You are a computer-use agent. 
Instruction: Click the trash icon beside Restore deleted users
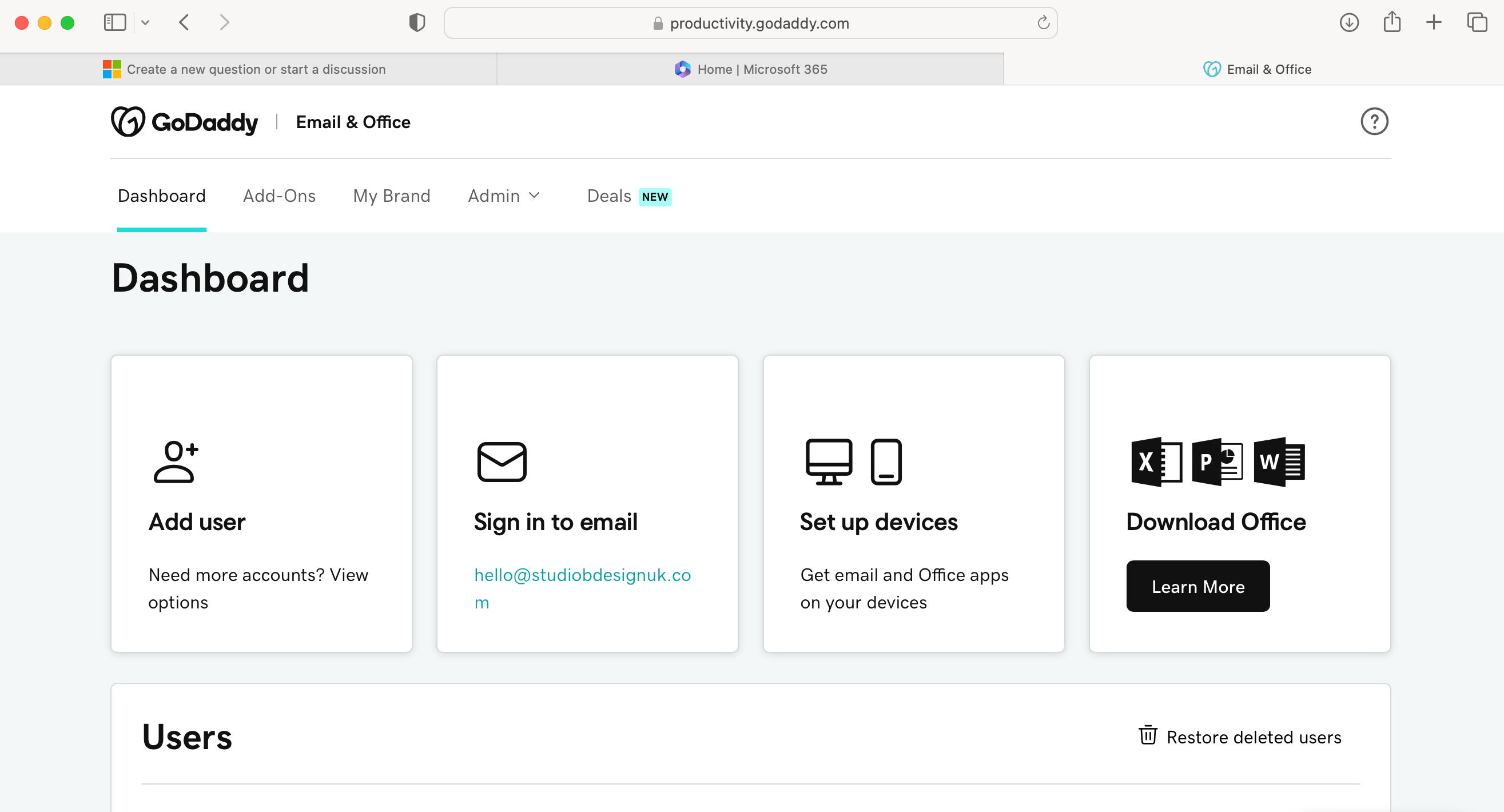tap(1147, 735)
